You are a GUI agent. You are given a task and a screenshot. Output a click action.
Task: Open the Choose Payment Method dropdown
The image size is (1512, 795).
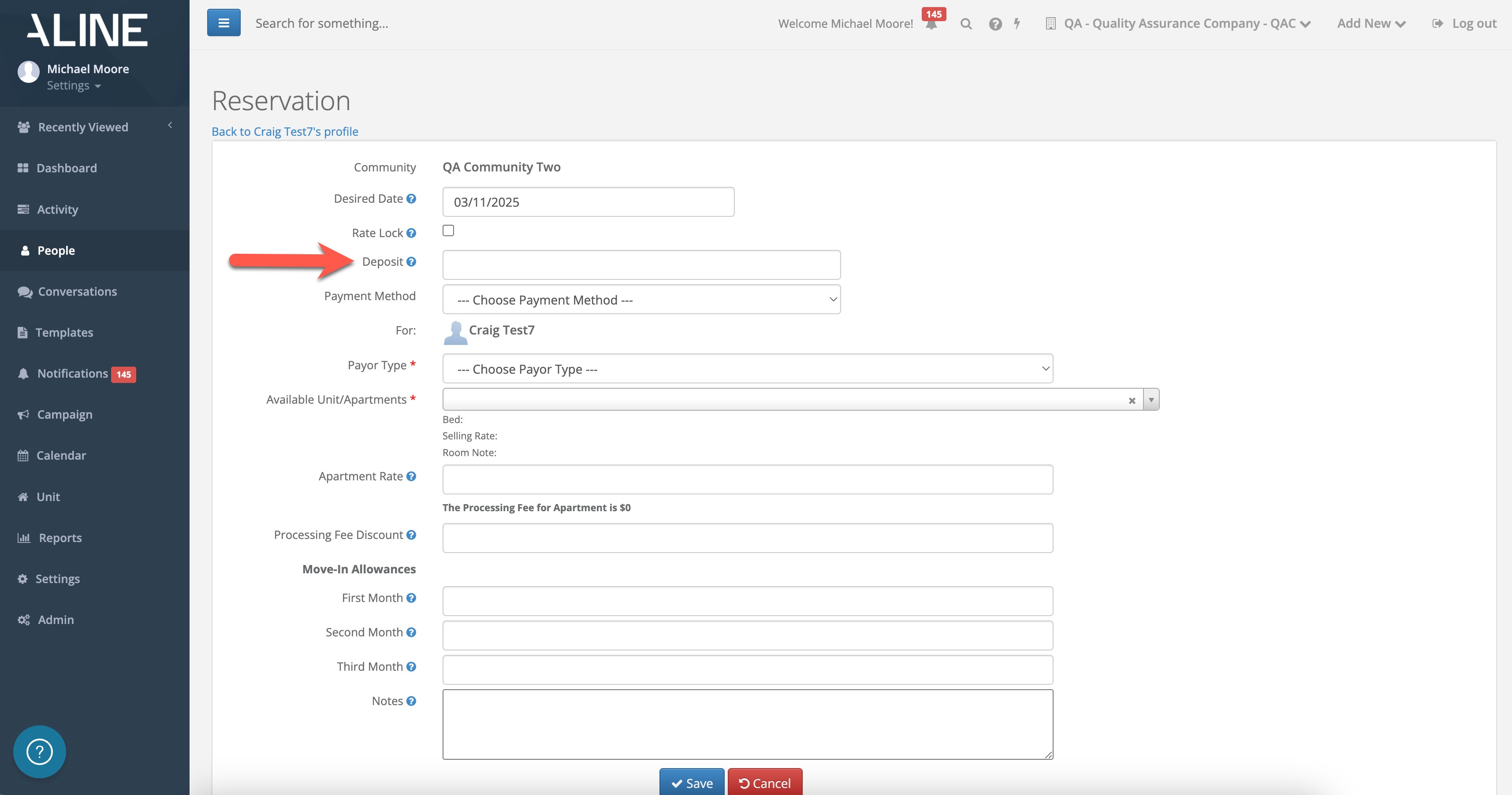click(641, 300)
